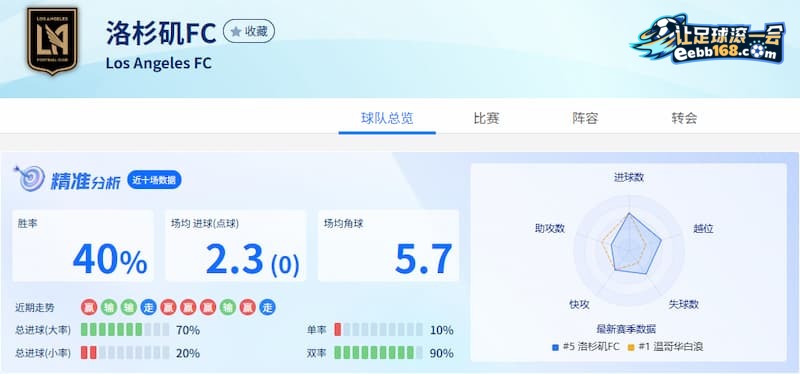Click the 70% value next to 总进球(大率)
The image size is (800, 374).
[188, 330]
